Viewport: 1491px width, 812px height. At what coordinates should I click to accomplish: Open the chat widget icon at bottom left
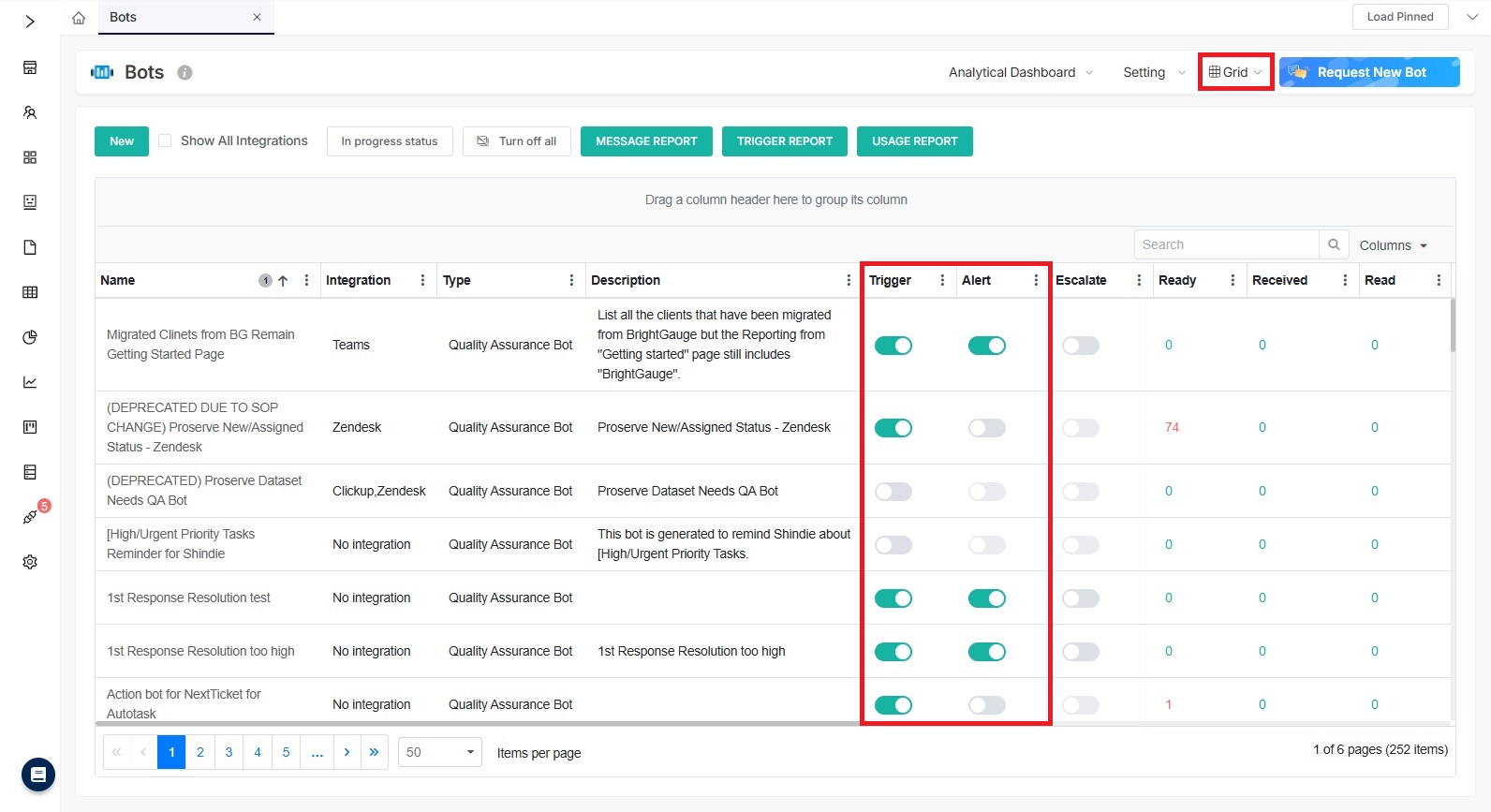38,775
